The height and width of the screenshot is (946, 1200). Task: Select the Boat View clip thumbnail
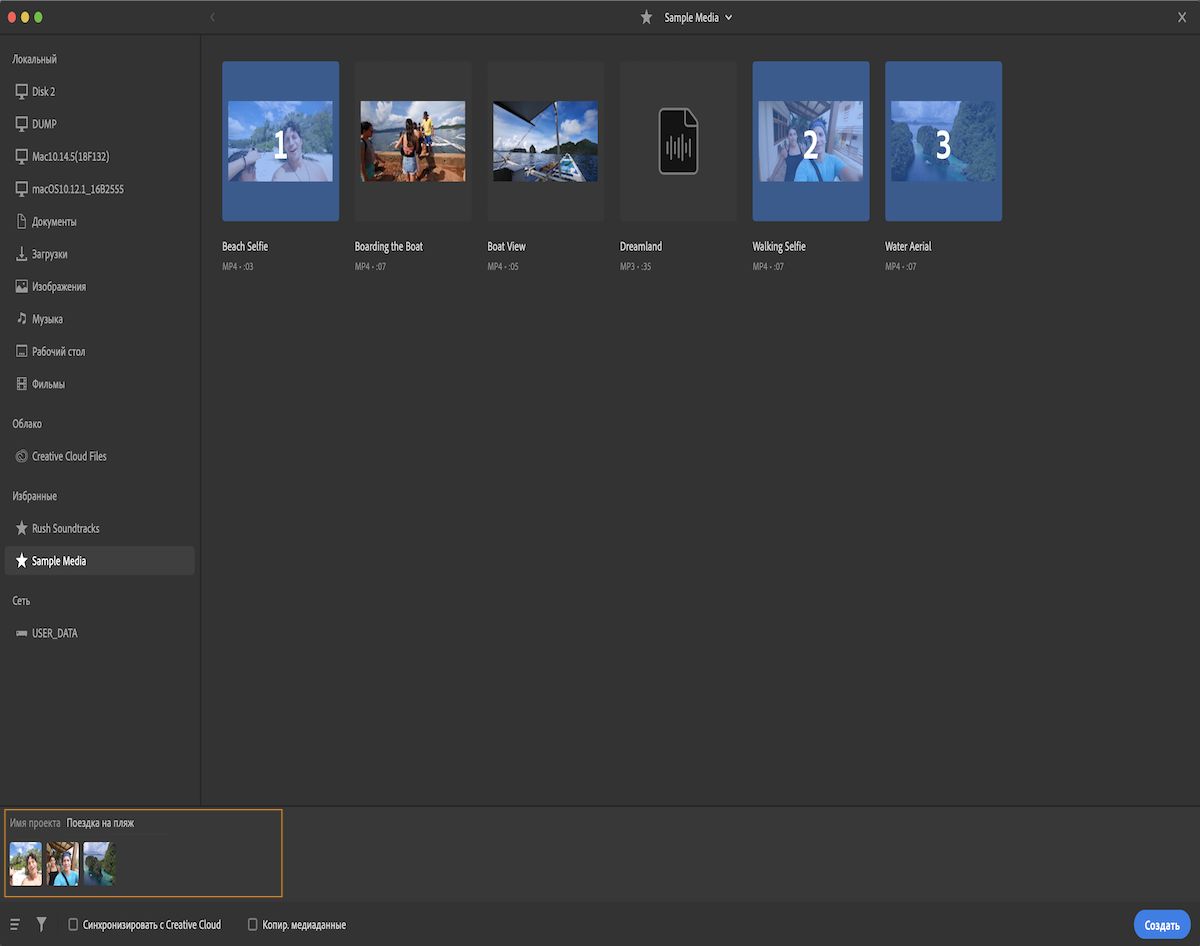tap(545, 141)
